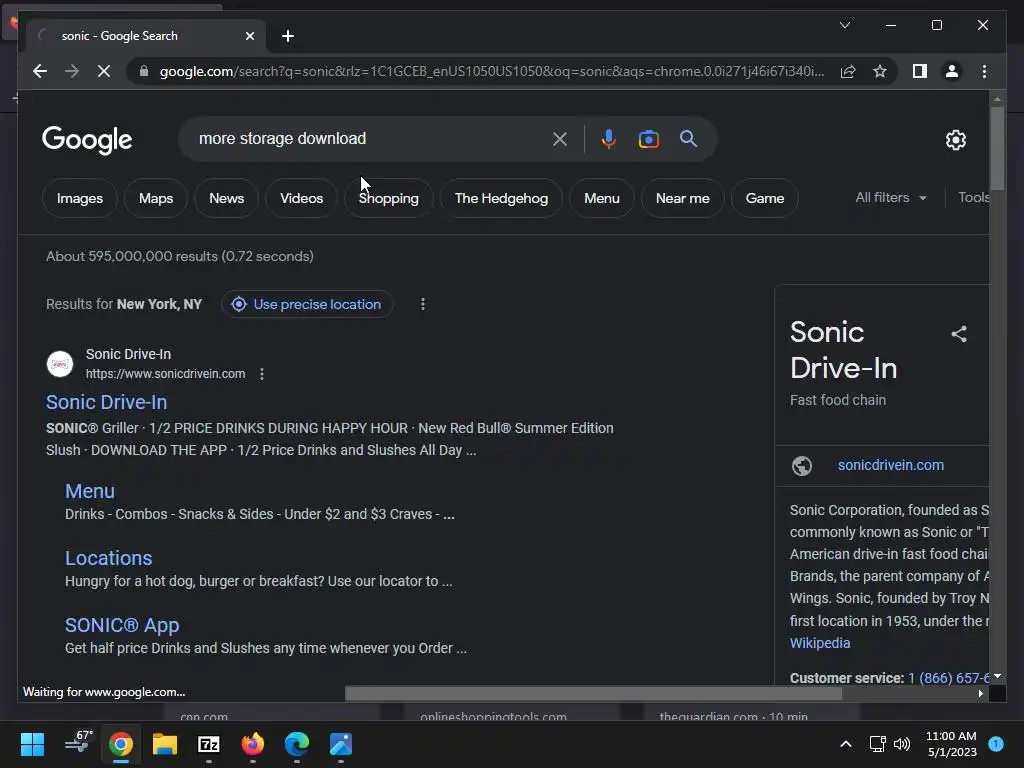Select the Game filter chip
This screenshot has height=768, width=1024.
[x=765, y=198]
